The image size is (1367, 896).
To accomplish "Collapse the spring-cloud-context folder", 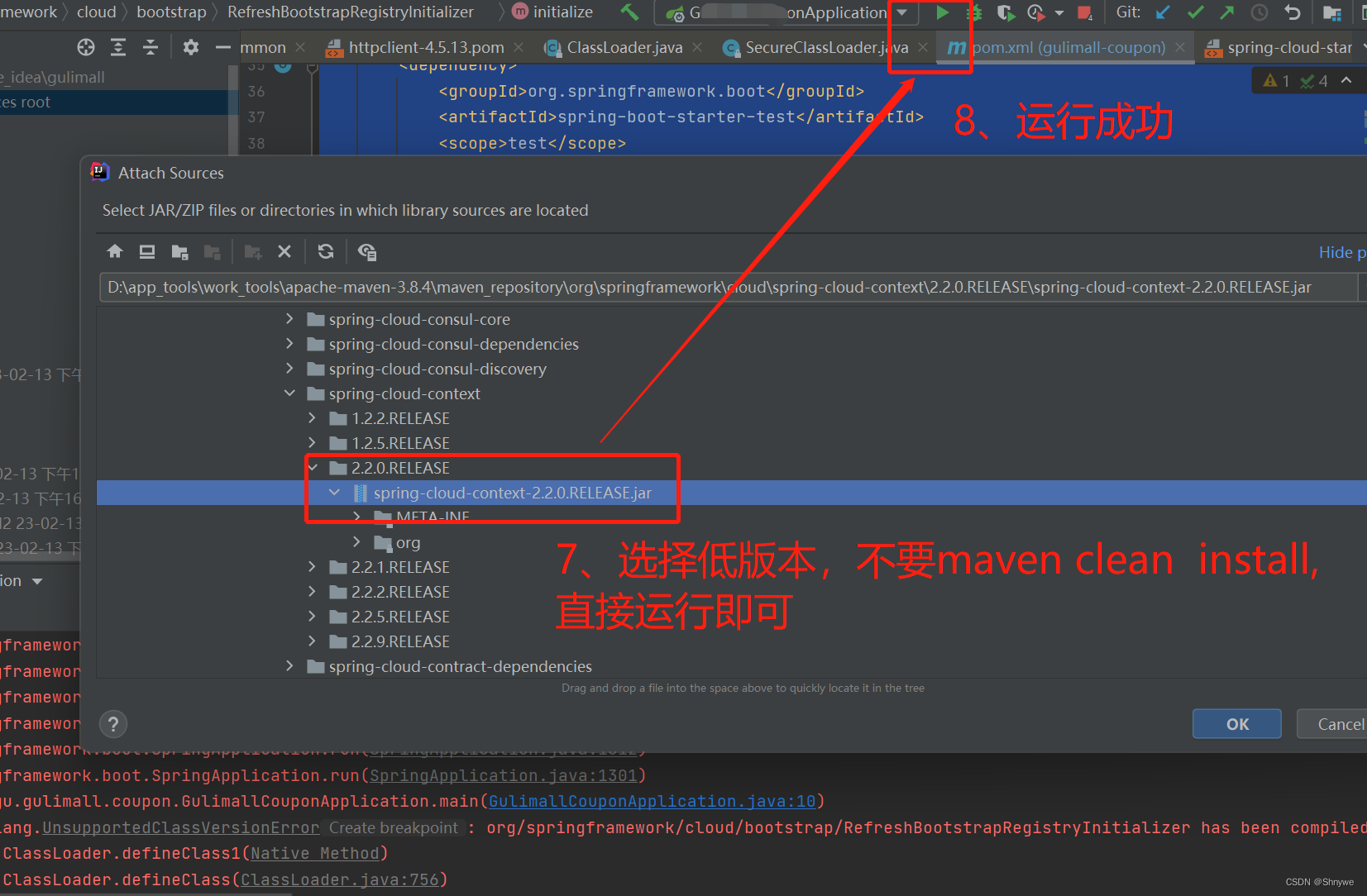I will [x=289, y=393].
